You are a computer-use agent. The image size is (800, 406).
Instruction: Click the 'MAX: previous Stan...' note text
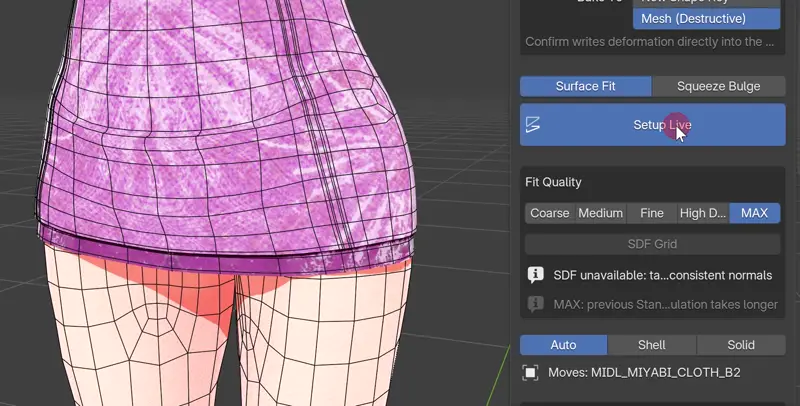point(666,304)
